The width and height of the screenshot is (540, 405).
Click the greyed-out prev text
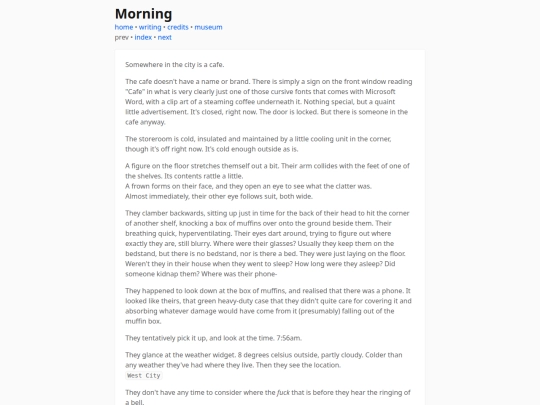coord(122,38)
